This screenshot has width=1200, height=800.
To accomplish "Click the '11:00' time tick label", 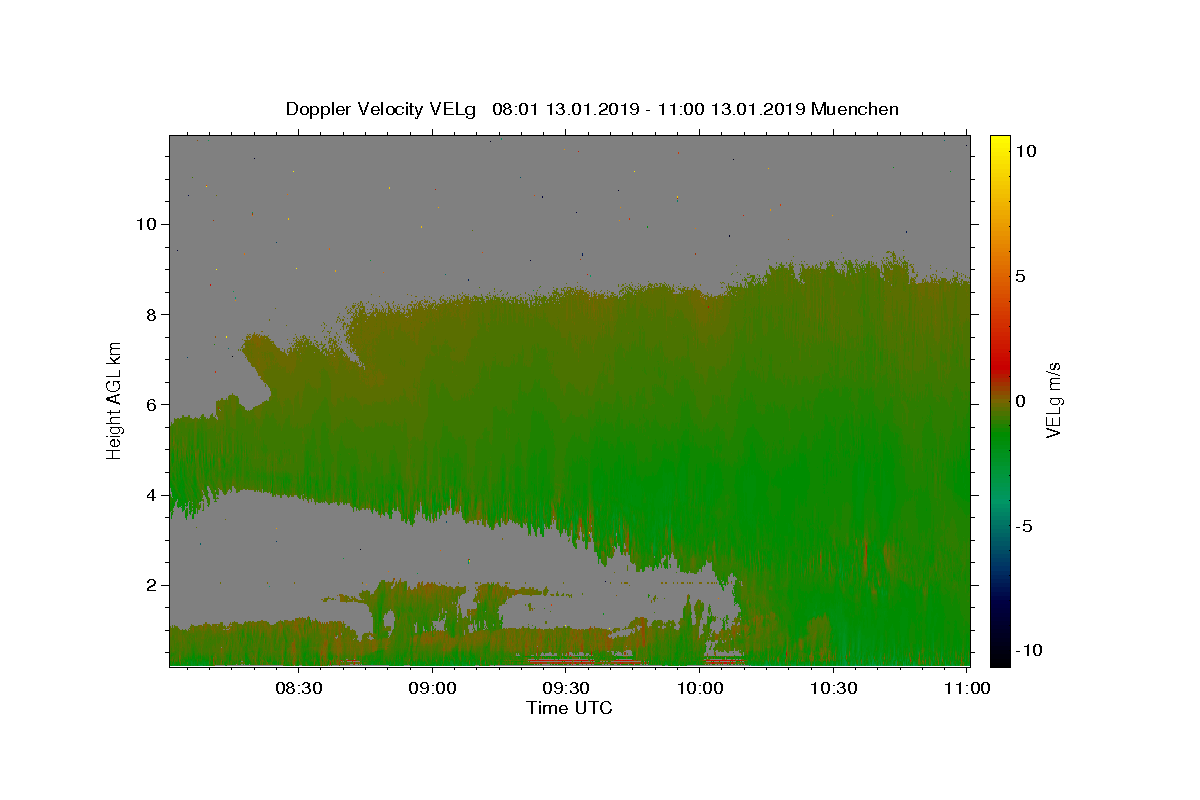I will point(967,688).
